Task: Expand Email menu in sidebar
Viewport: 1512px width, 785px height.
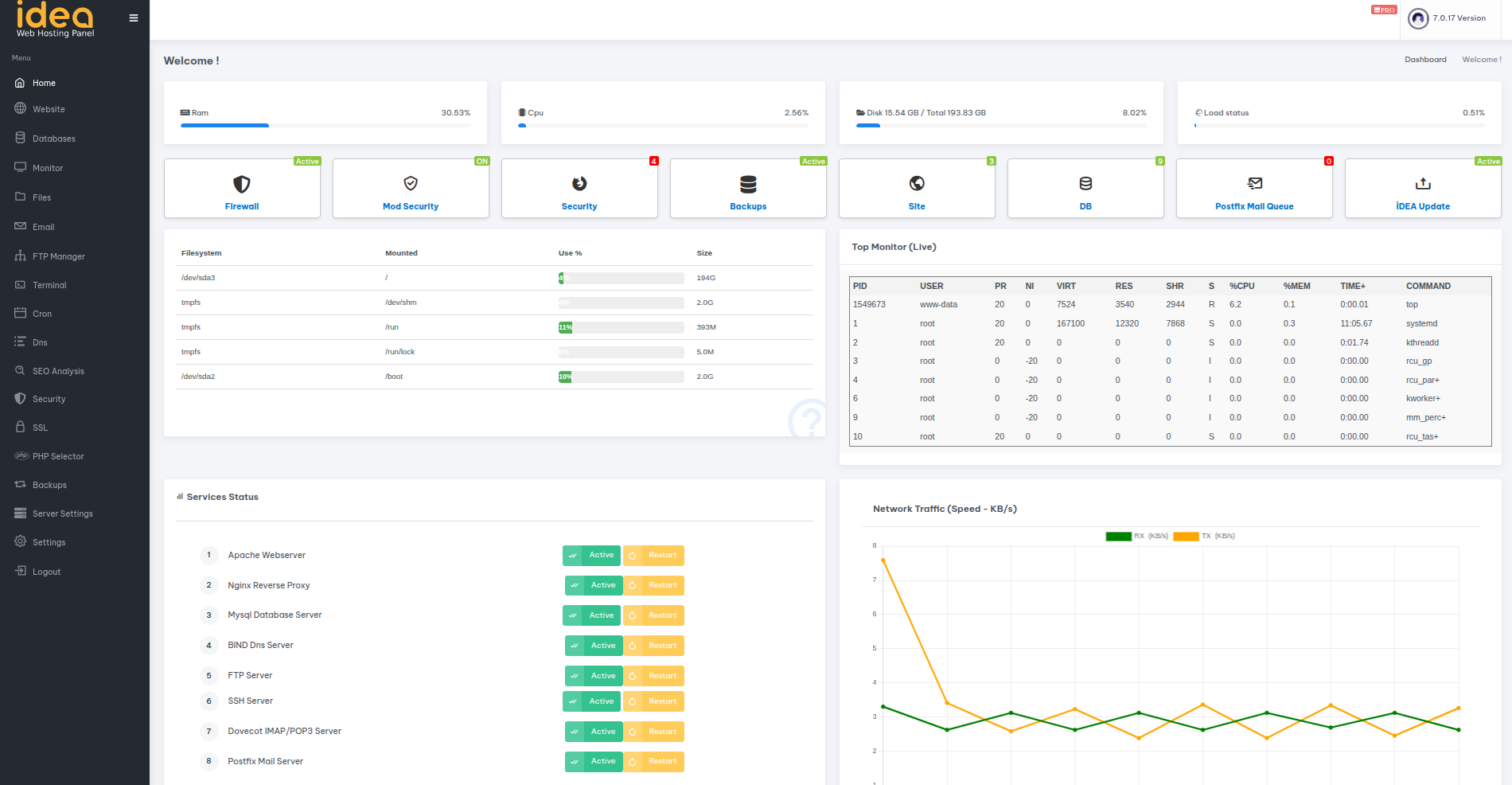Action: [x=43, y=227]
